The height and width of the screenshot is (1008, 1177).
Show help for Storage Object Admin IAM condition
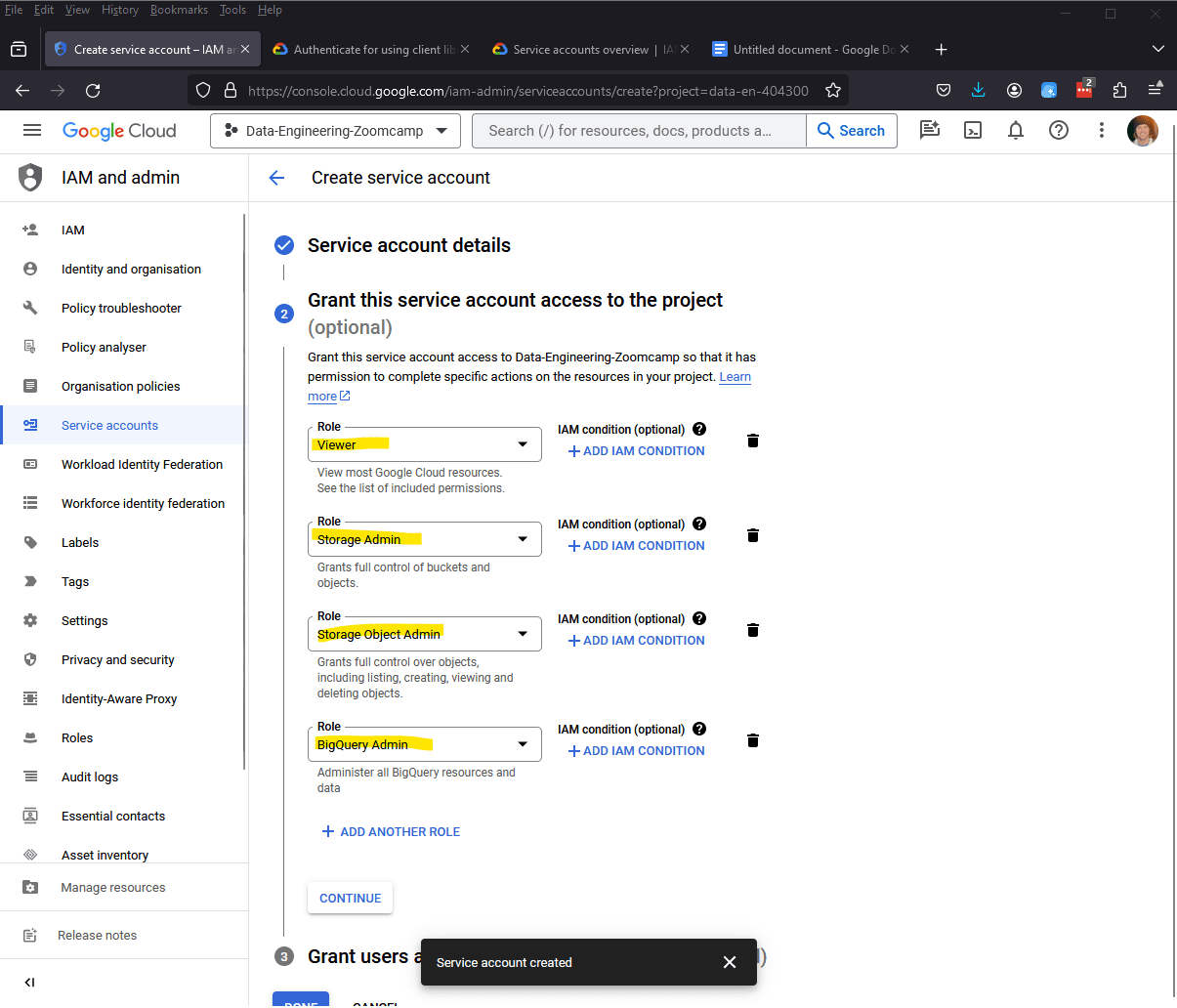[699, 618]
